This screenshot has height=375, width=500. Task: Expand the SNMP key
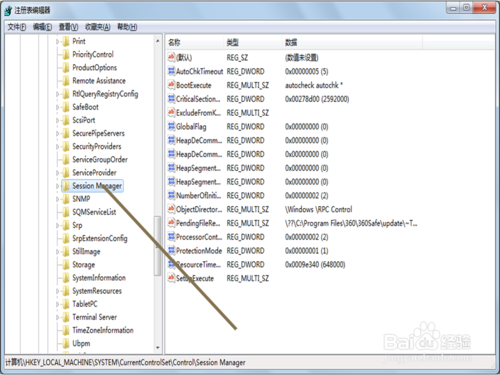pos(57,199)
